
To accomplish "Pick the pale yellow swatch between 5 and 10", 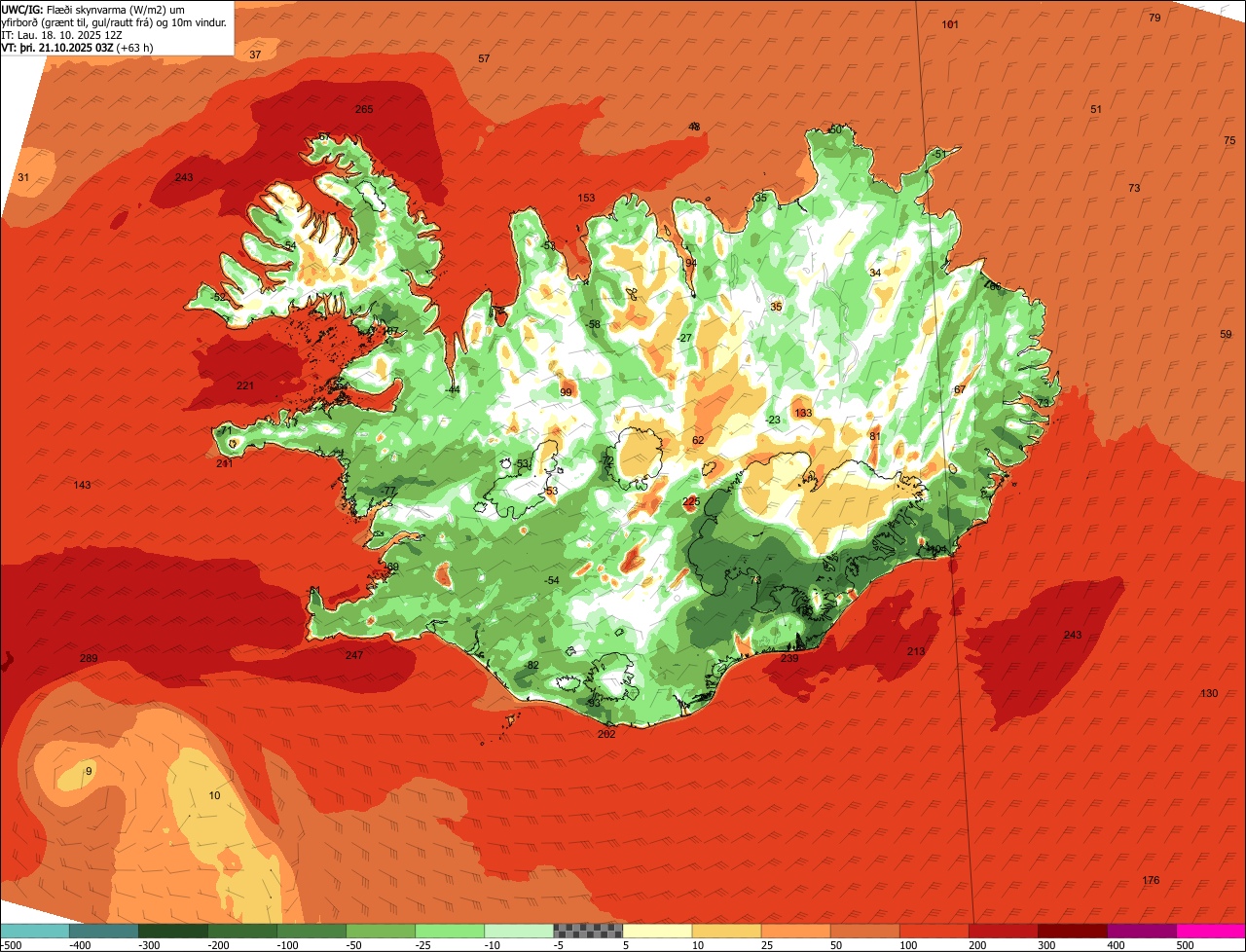I will (658, 931).
